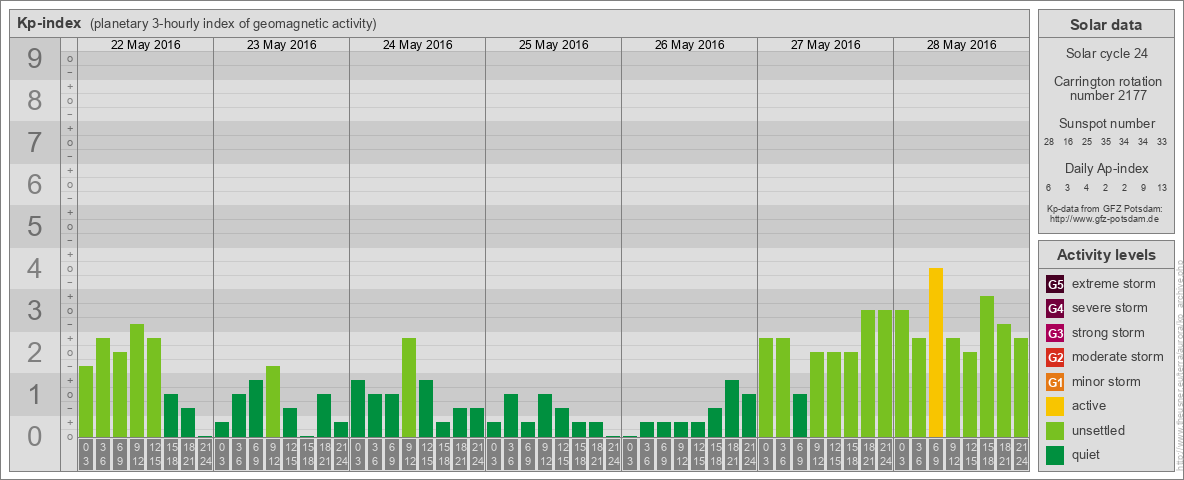Click the 21-24 hour label under 28 May

[1021, 455]
